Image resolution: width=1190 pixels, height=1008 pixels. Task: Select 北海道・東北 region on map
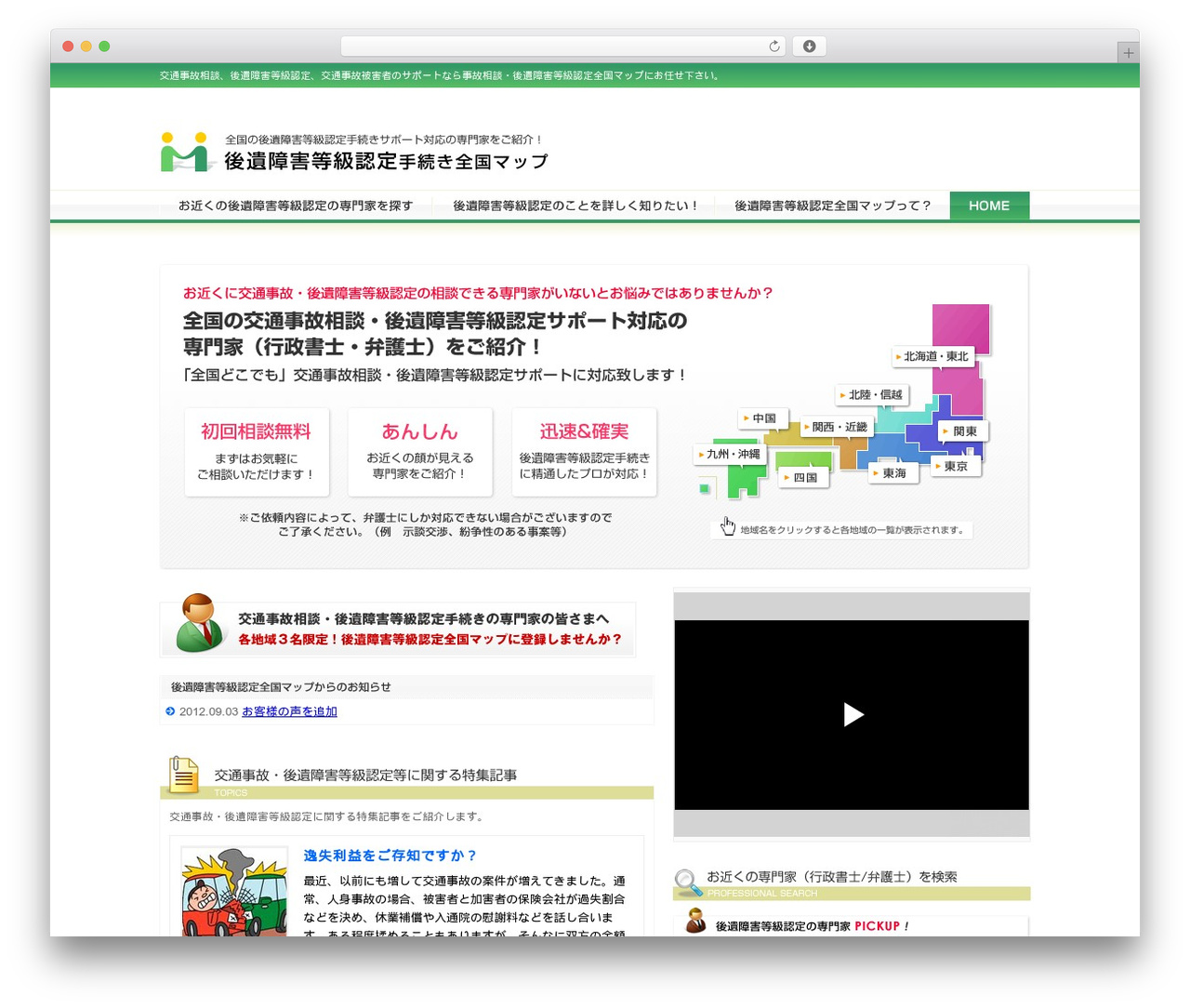tap(932, 356)
